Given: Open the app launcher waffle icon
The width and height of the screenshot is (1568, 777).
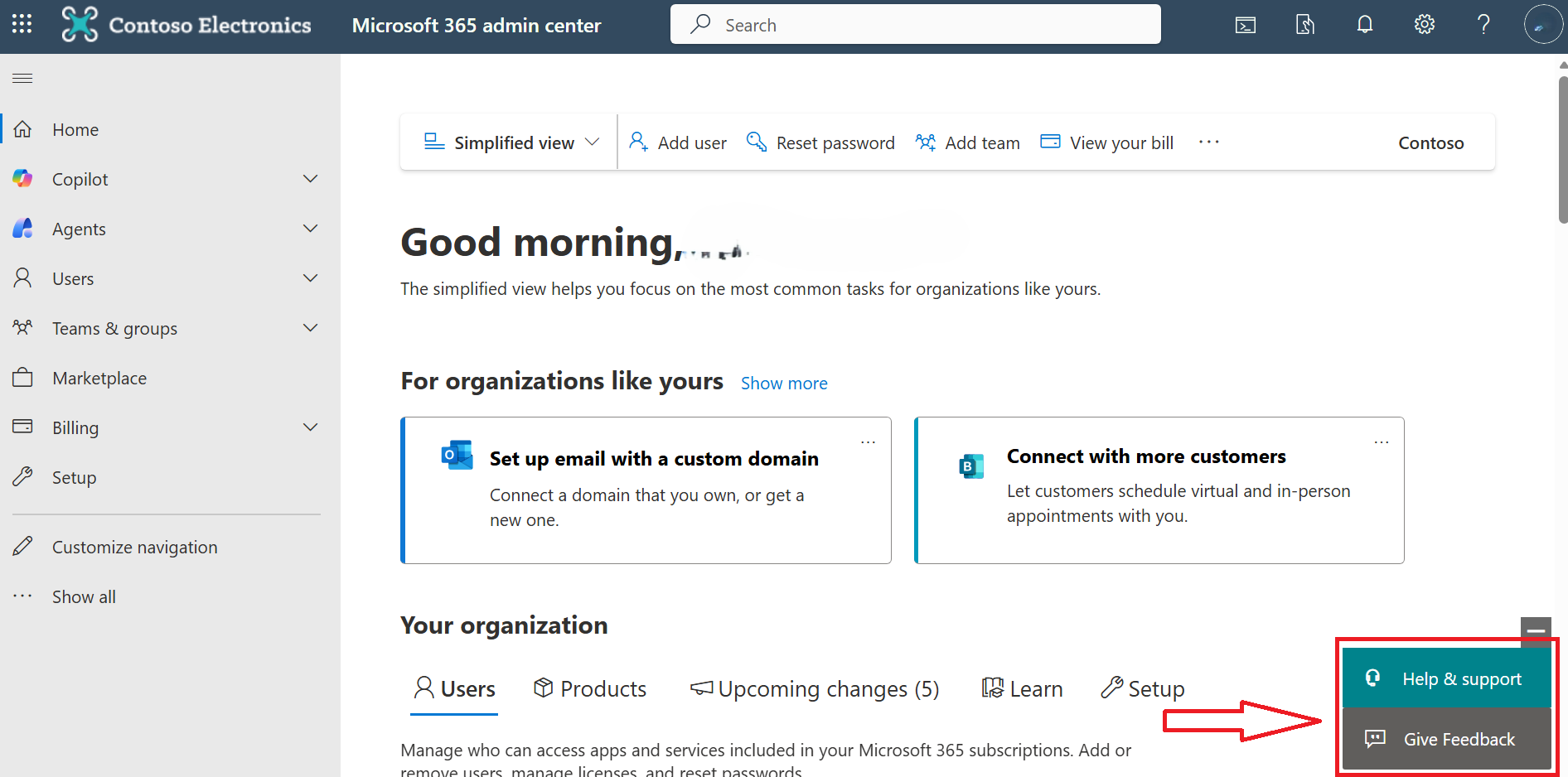Looking at the screenshot, I should pyautogui.click(x=22, y=24).
